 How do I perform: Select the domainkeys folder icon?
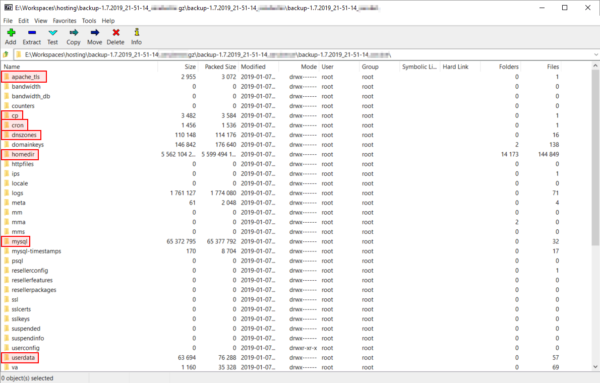point(7,144)
